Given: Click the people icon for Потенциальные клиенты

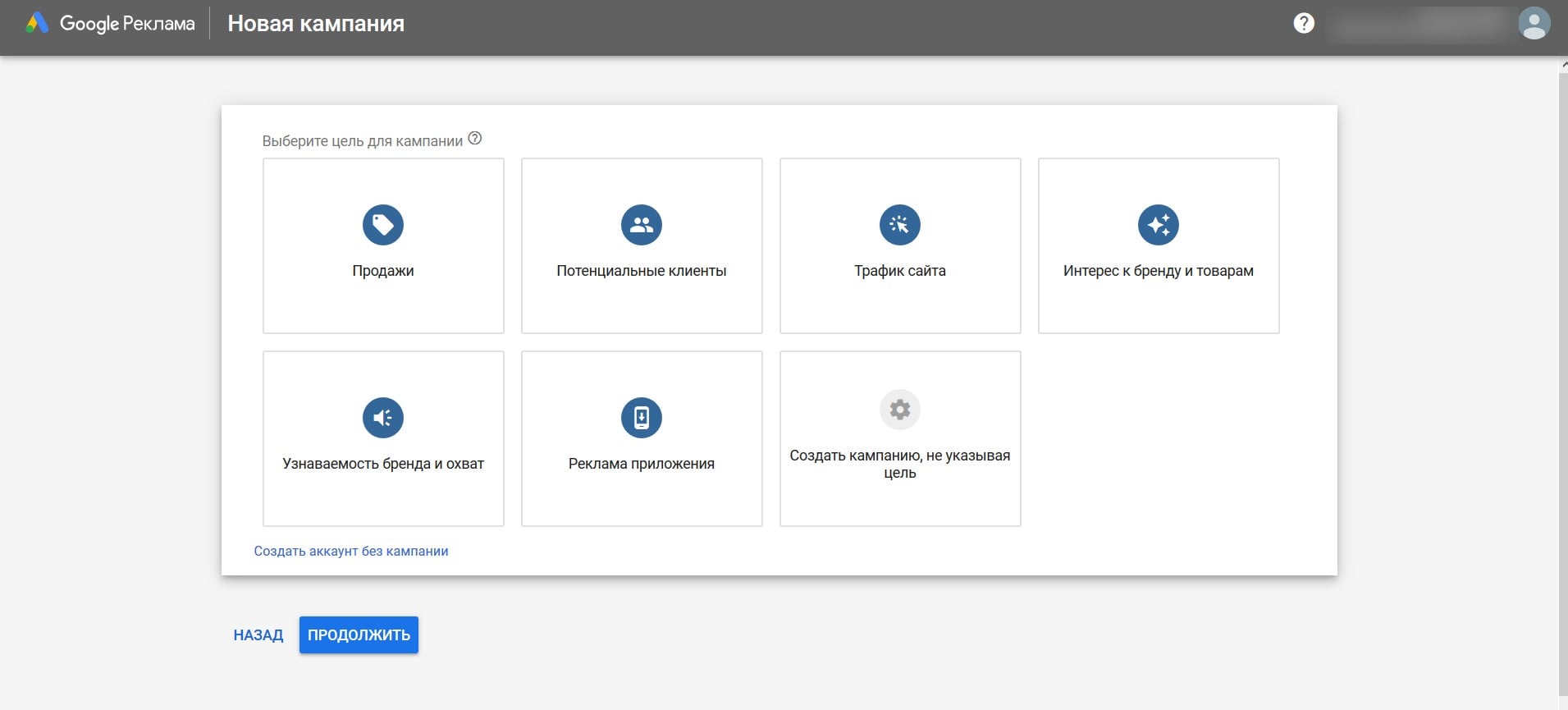Looking at the screenshot, I should (642, 225).
